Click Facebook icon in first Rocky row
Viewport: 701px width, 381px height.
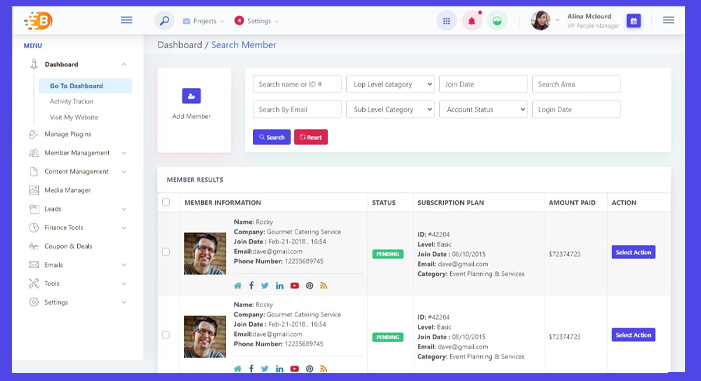click(252, 285)
